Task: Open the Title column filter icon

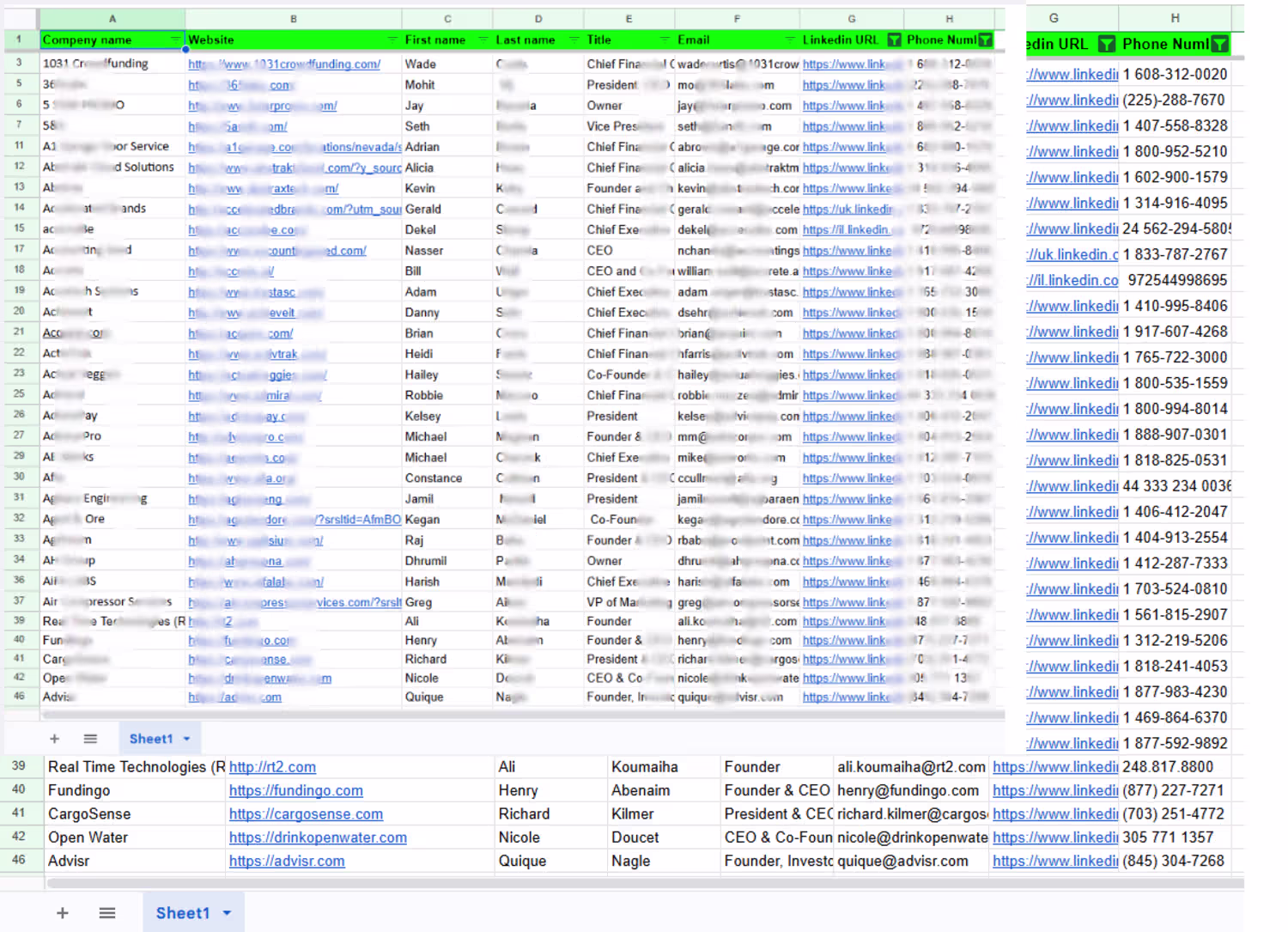Action: 665,40
